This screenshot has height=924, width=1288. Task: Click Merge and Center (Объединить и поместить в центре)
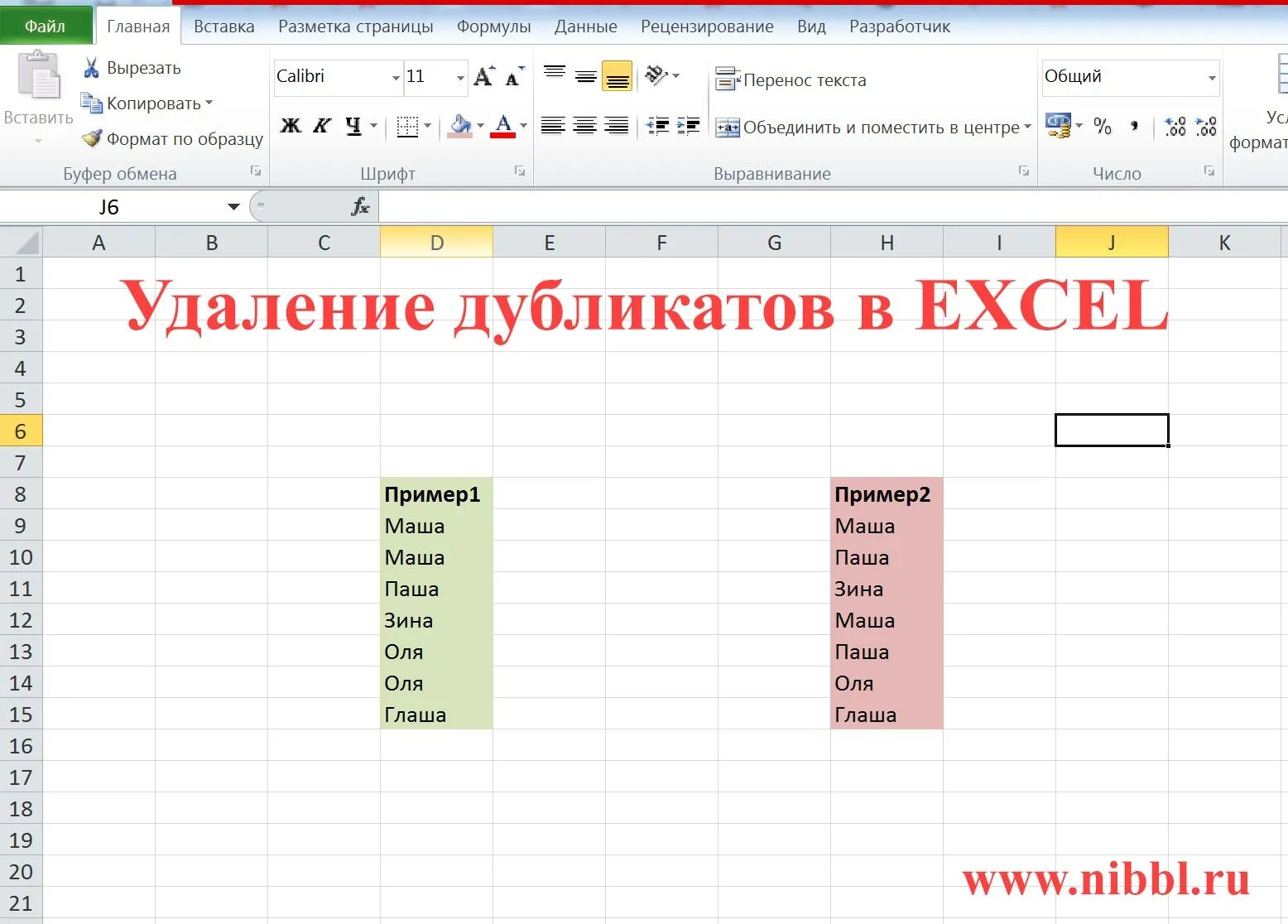point(867,128)
